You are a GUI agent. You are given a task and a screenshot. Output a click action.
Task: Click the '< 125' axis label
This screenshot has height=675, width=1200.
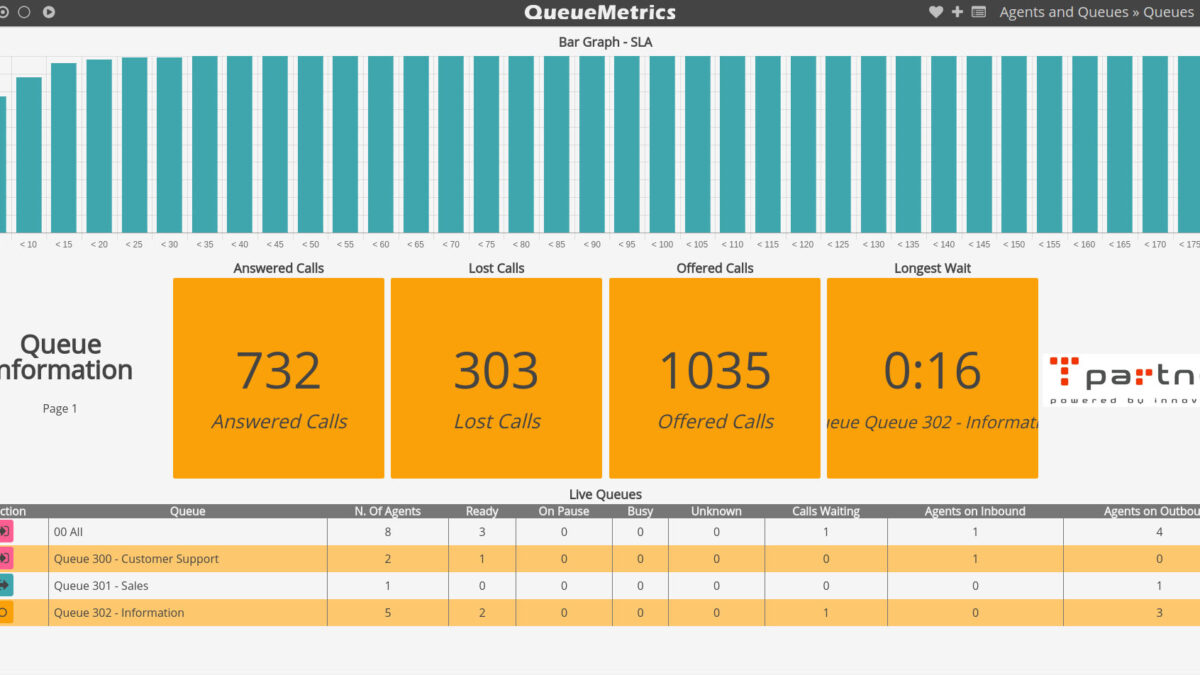[838, 244]
